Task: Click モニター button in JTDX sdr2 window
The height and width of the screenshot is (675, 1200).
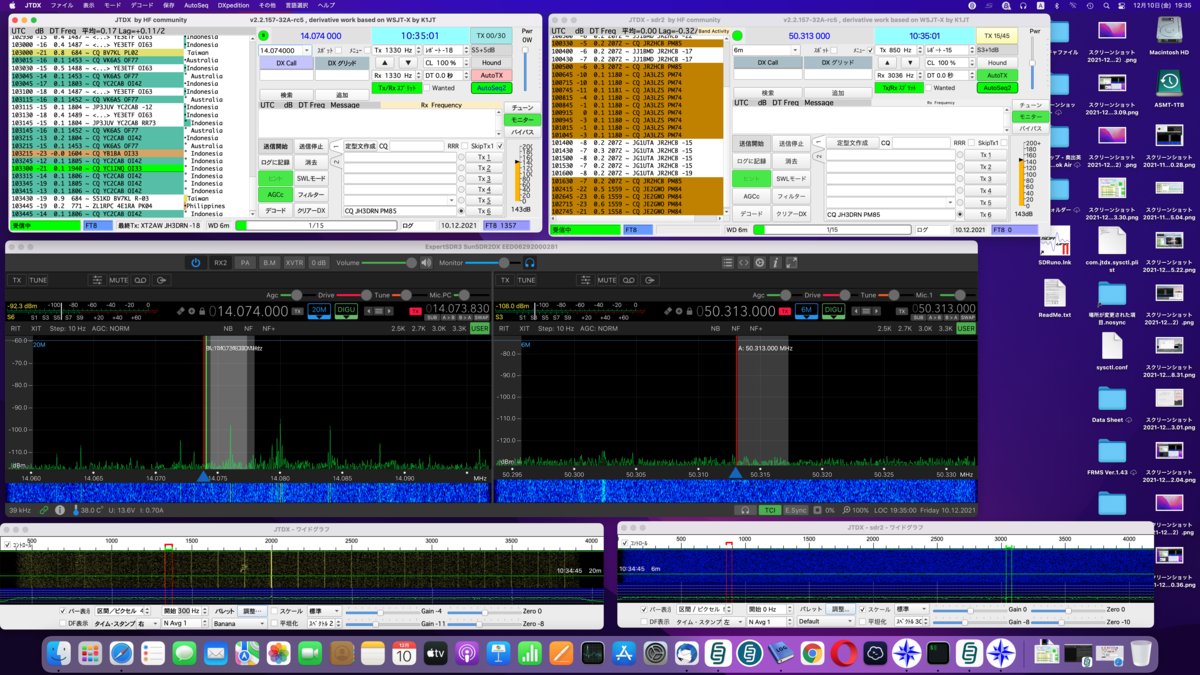Action: click(1030, 117)
